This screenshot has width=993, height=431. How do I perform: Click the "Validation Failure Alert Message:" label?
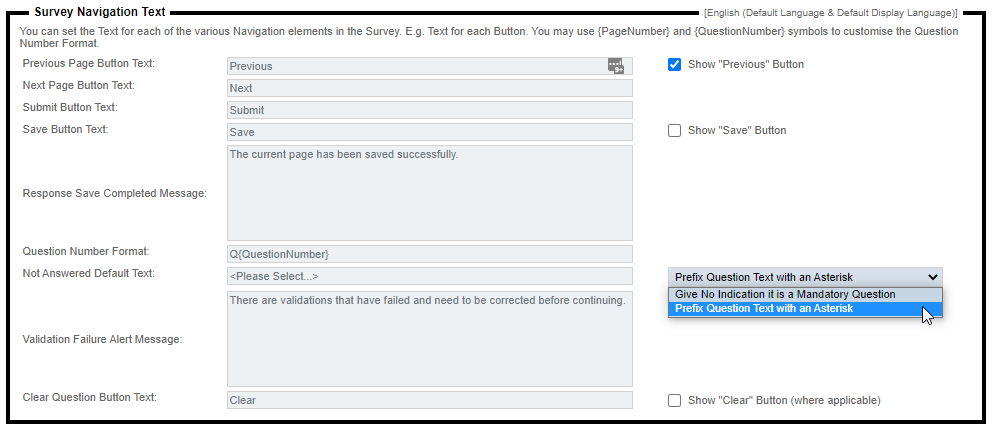[x=102, y=339]
